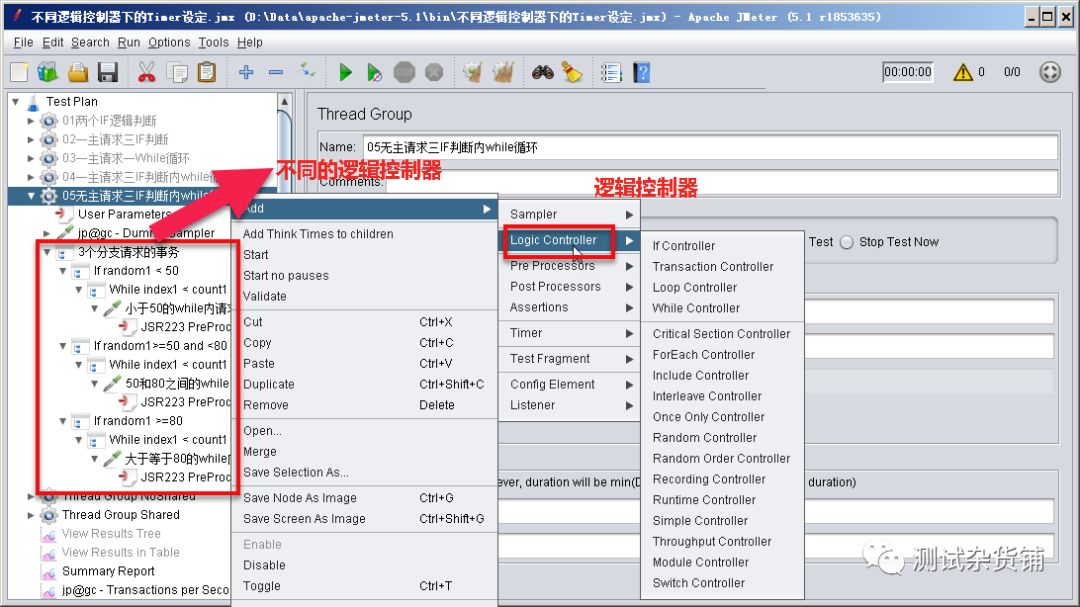Choose Transaction Controller from submenu
1080x607 pixels.
pos(723,267)
